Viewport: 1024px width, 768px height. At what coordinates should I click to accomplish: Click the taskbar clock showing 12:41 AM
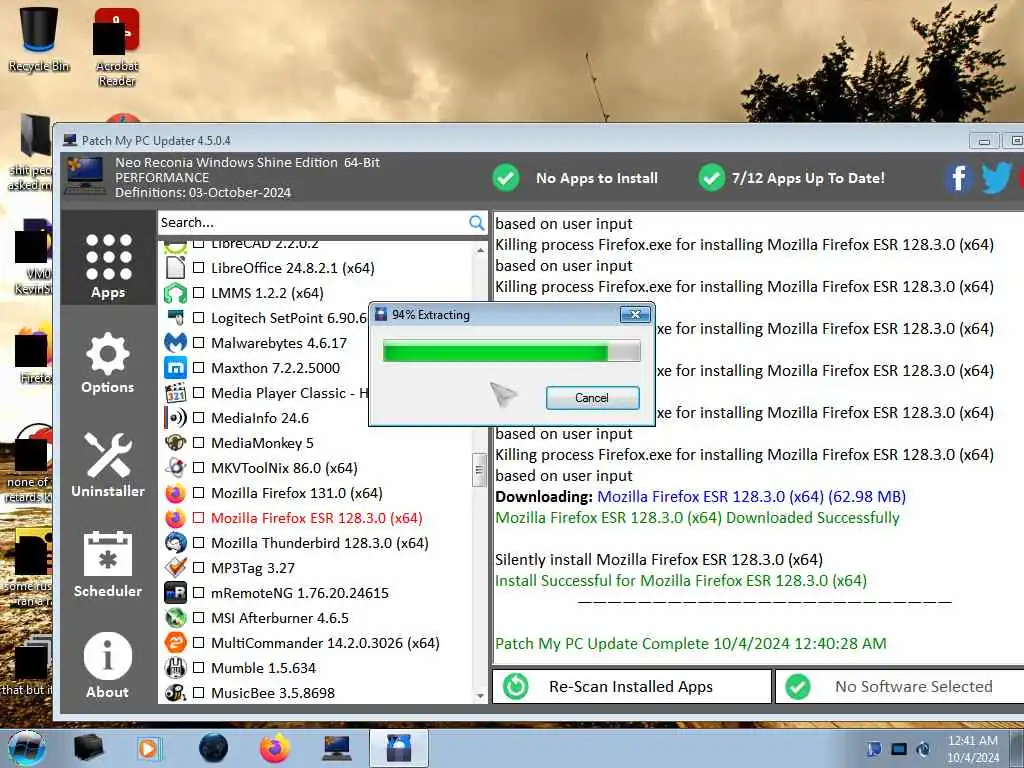(x=972, y=748)
